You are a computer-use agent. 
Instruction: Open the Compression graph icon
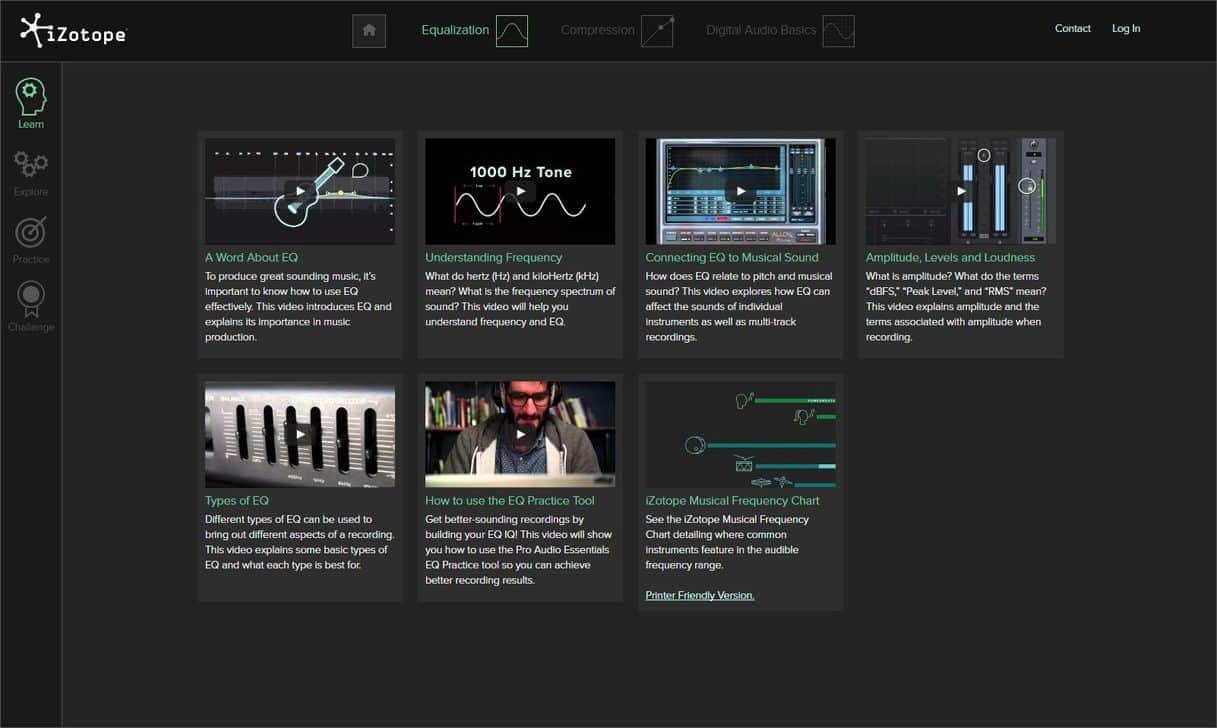[x=657, y=31]
